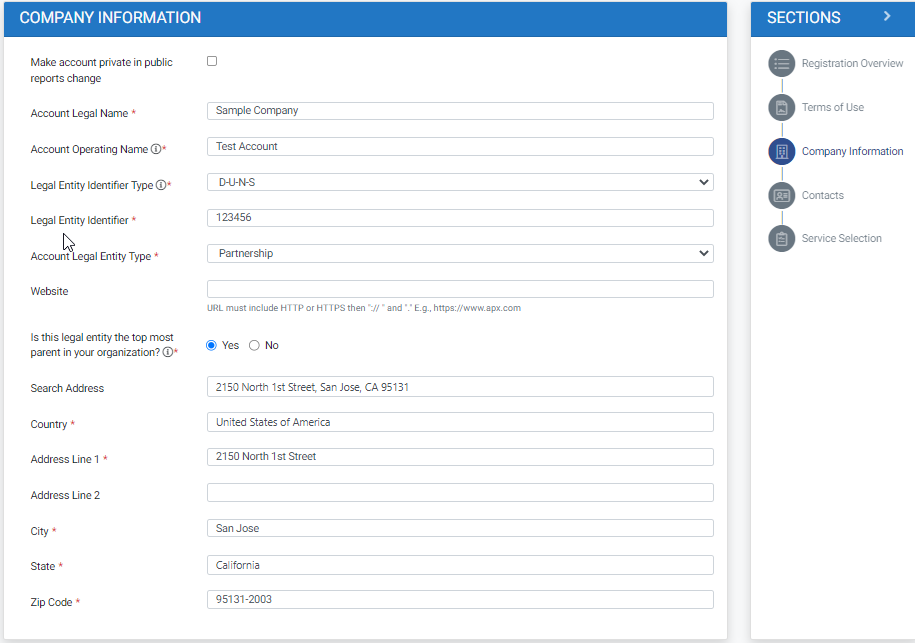Select No for top most parent
The image size is (915, 643).
coord(254,345)
